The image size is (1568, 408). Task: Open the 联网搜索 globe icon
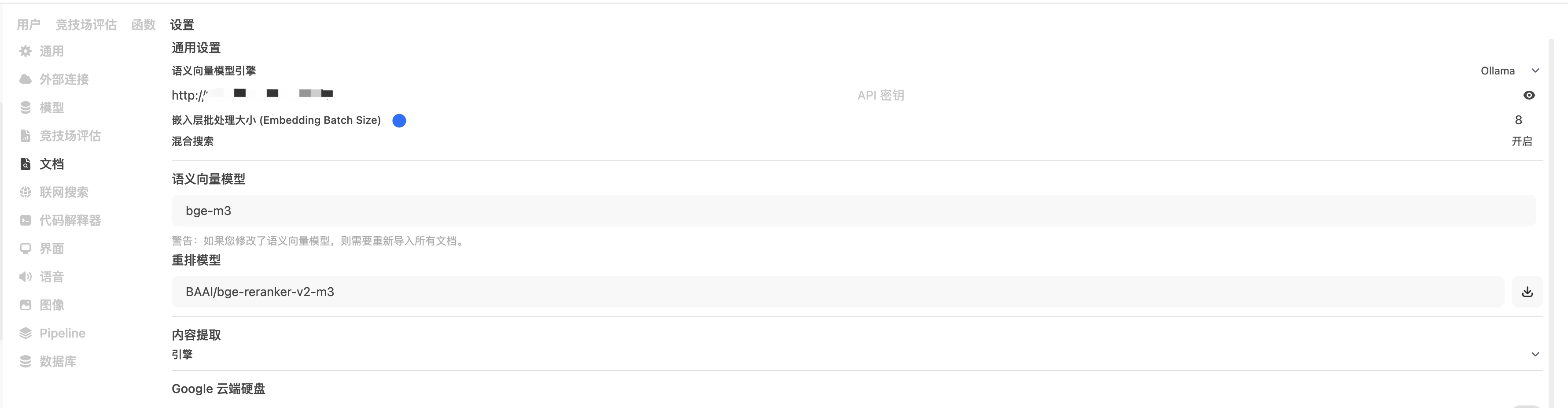pos(26,192)
